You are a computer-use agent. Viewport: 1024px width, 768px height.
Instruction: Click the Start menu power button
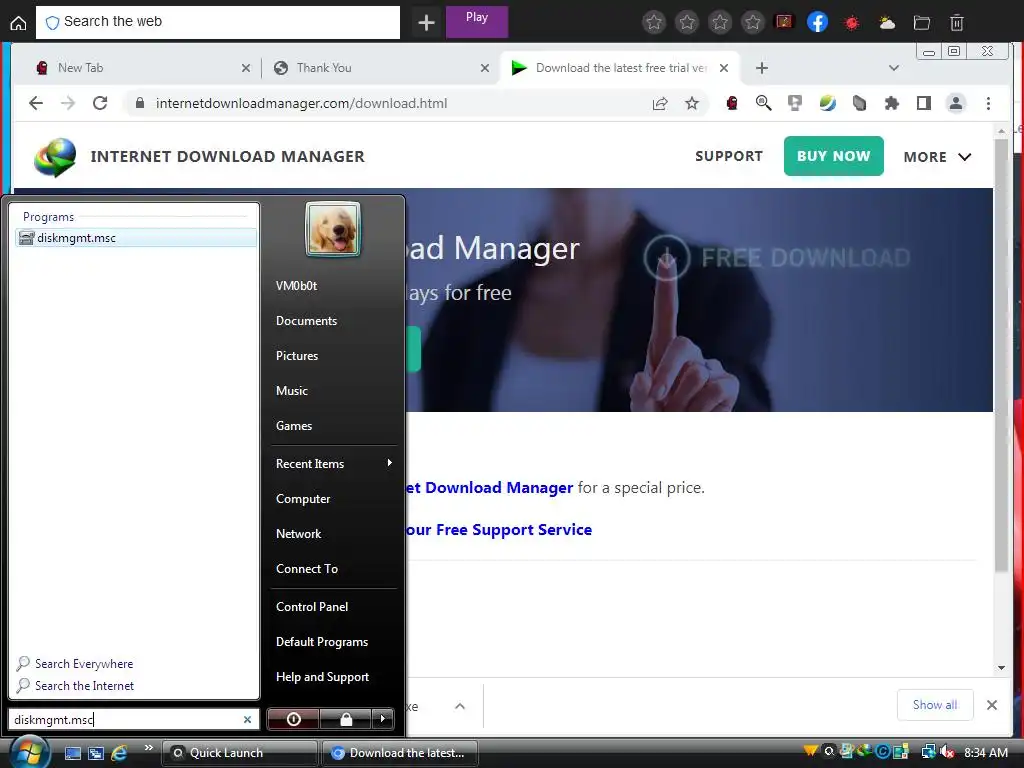pyautogui.click(x=293, y=719)
